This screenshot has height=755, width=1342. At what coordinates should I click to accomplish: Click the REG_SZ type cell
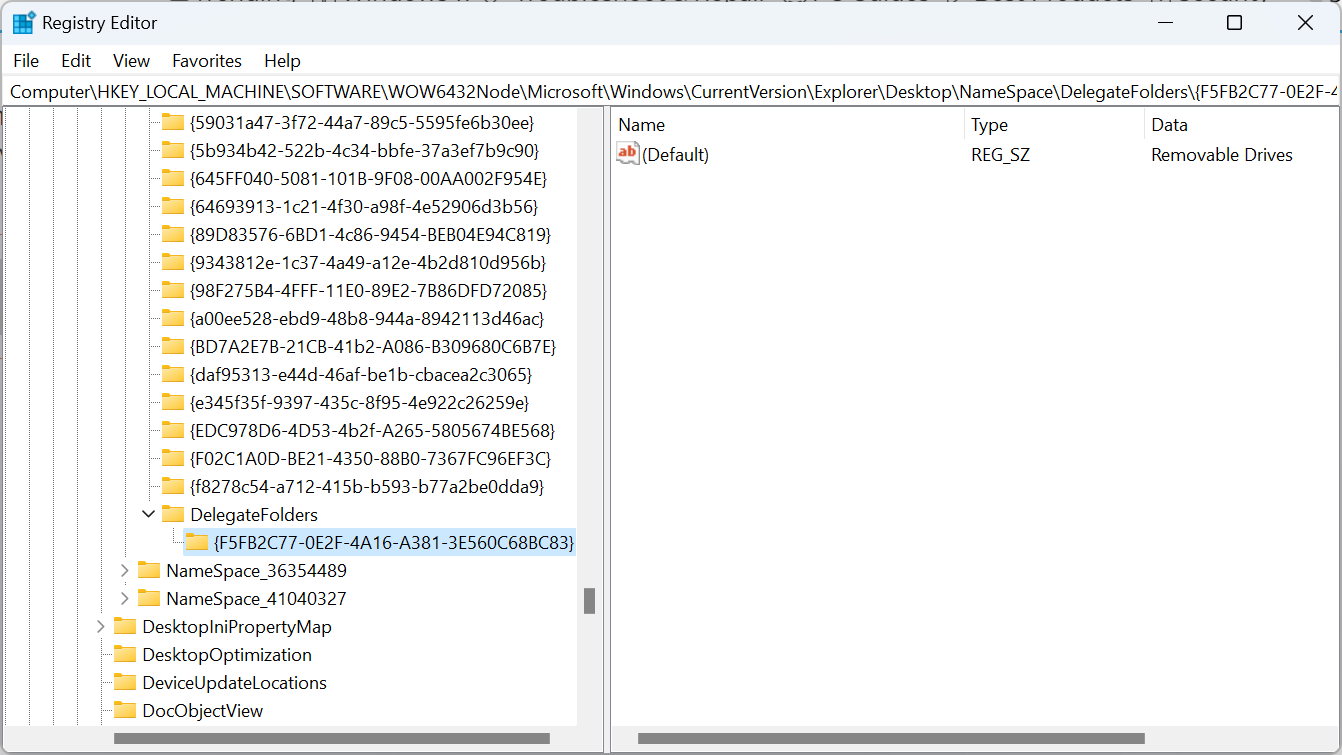click(1000, 155)
